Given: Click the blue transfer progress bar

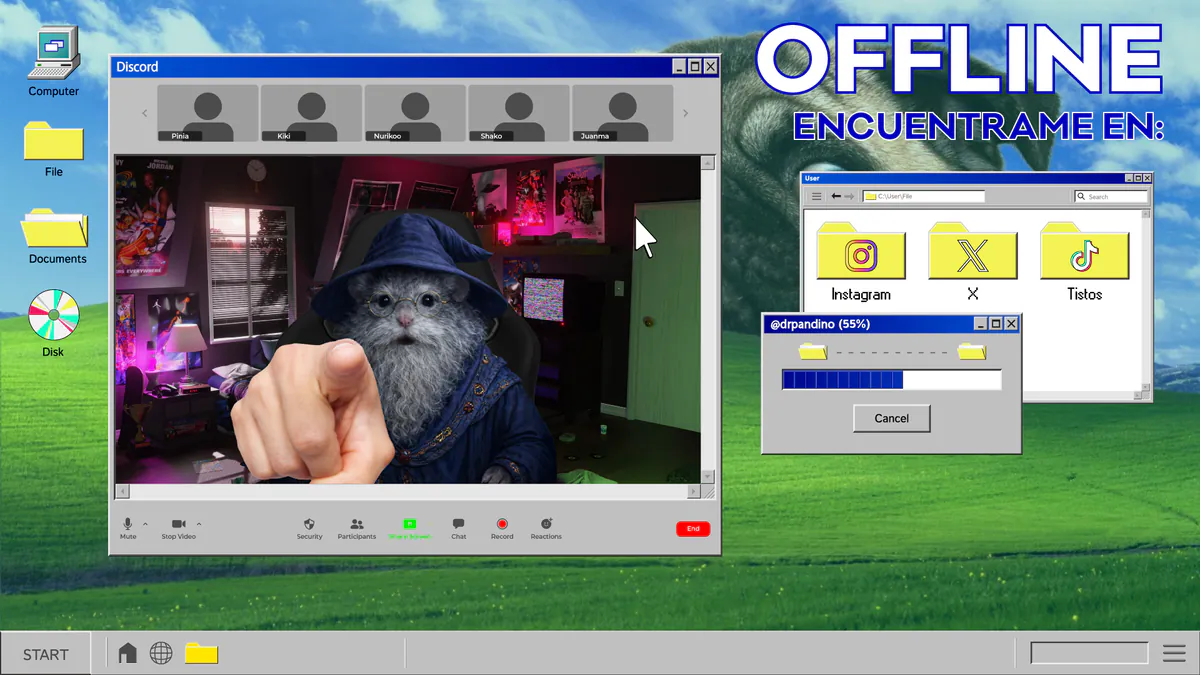Looking at the screenshot, I should [891, 380].
